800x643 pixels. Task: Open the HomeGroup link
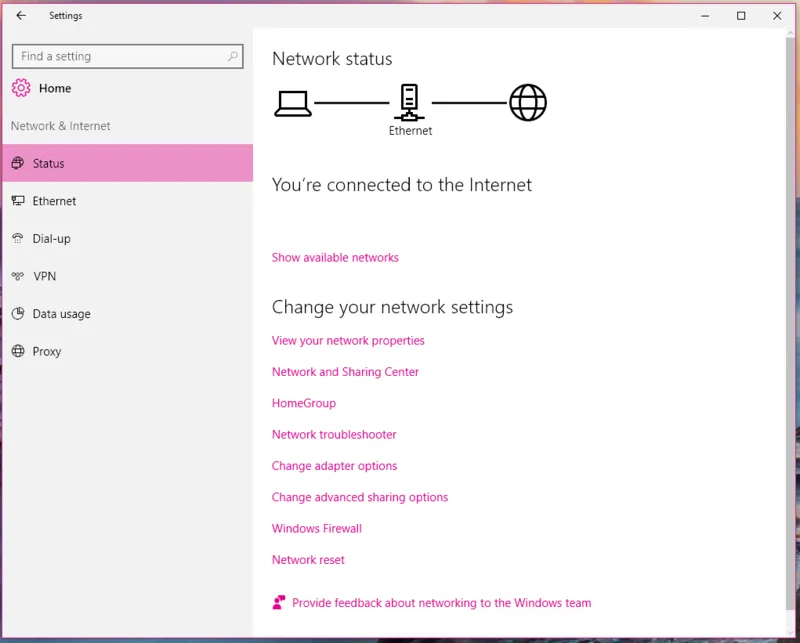(304, 403)
